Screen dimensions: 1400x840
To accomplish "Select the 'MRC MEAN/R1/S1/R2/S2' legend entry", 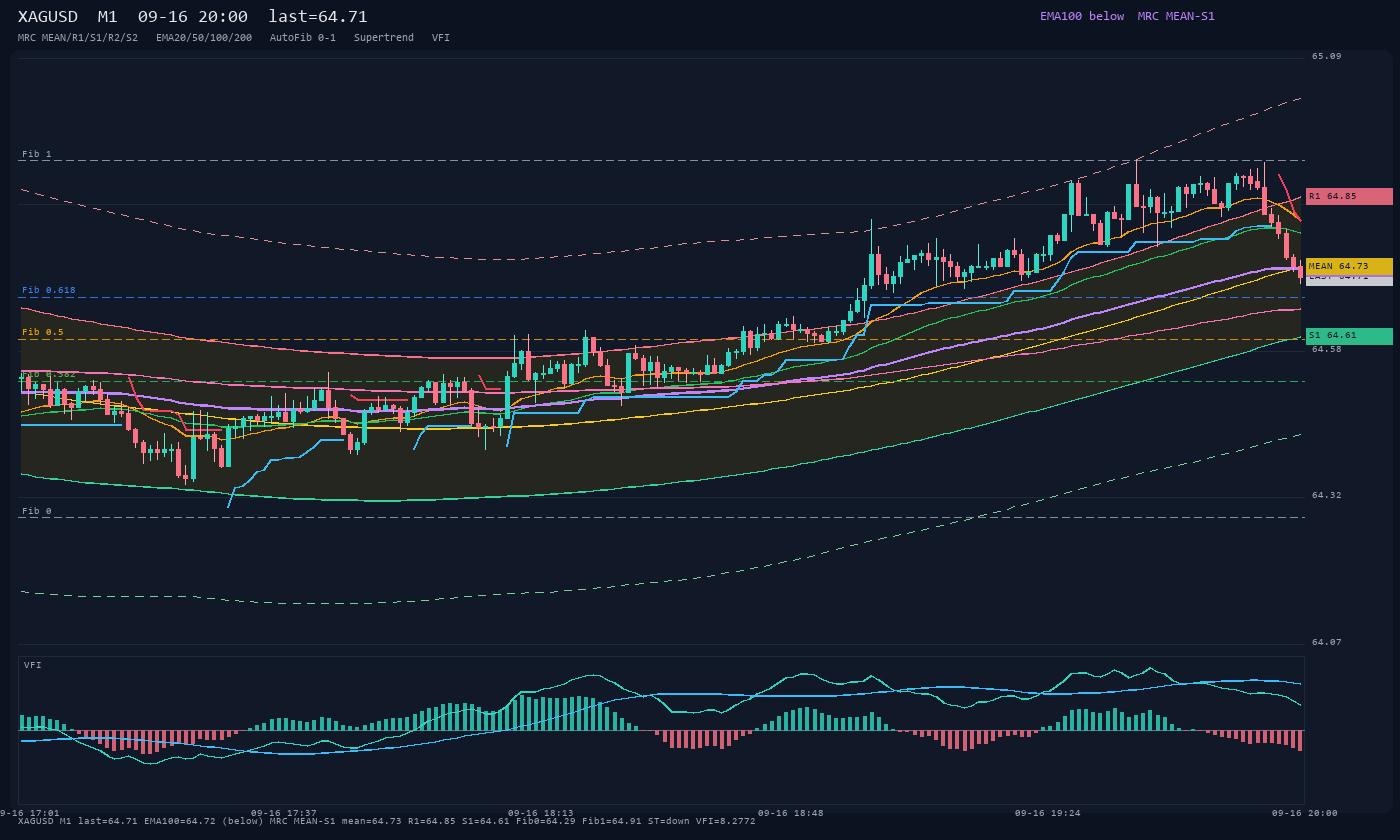I will [x=78, y=38].
